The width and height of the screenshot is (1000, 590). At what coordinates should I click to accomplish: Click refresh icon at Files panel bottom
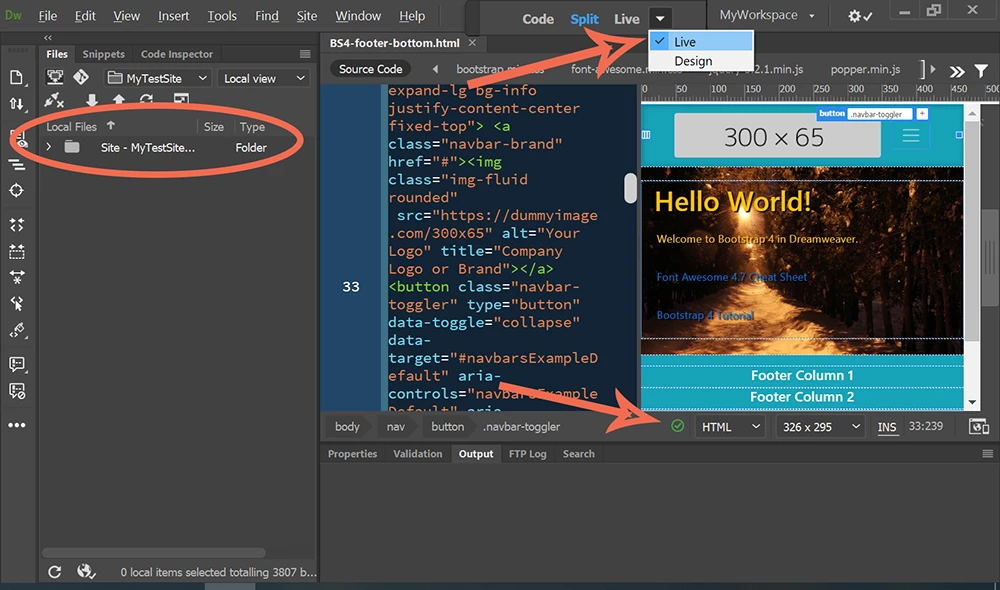pyautogui.click(x=55, y=572)
